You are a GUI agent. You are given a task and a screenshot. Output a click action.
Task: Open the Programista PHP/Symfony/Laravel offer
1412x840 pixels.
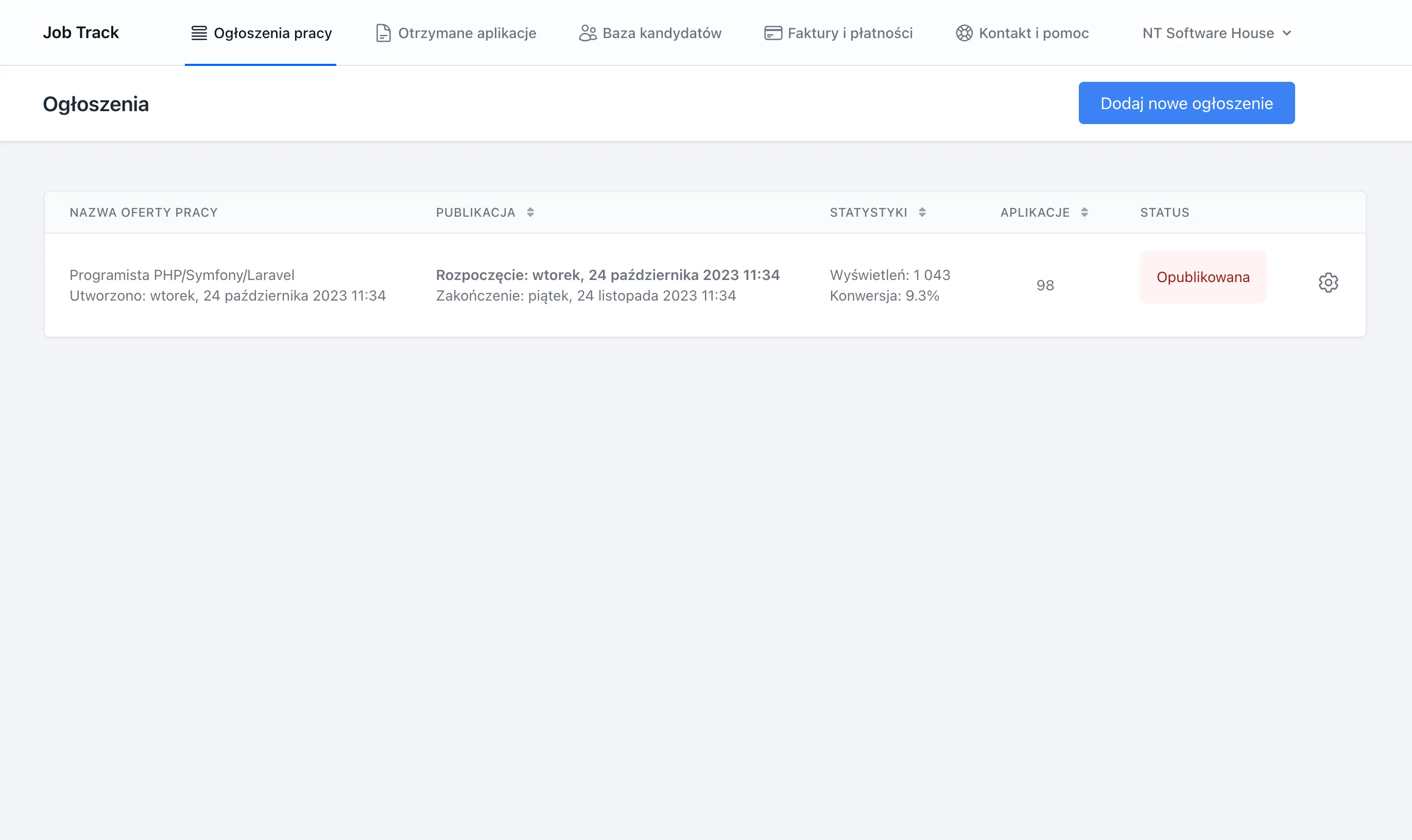tap(182, 275)
